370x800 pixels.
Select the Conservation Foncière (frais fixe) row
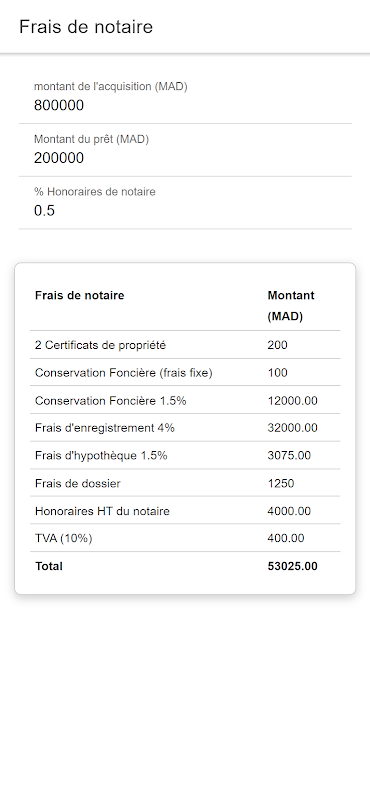click(x=185, y=372)
